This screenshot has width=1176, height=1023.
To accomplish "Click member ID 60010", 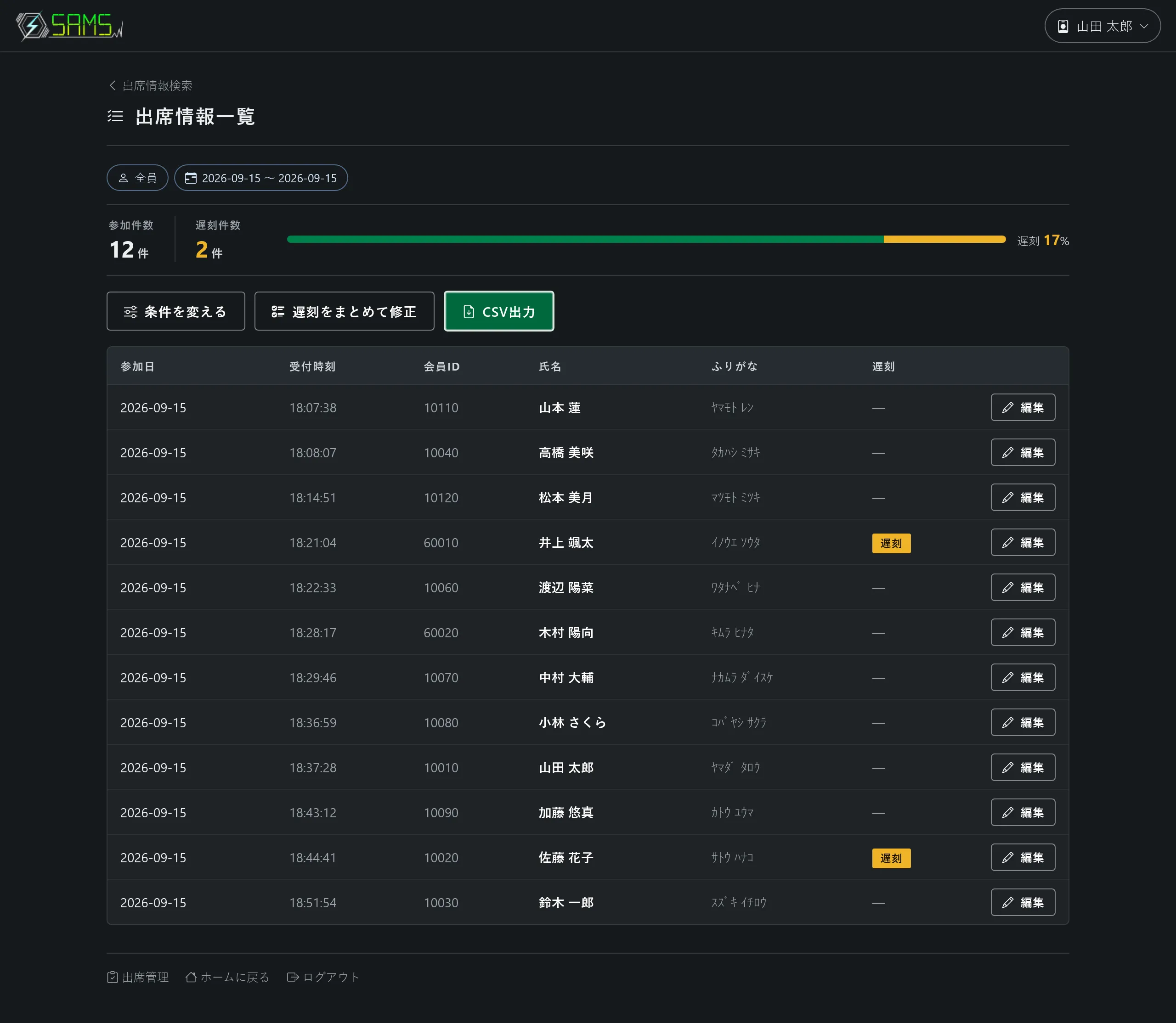I will coord(441,543).
